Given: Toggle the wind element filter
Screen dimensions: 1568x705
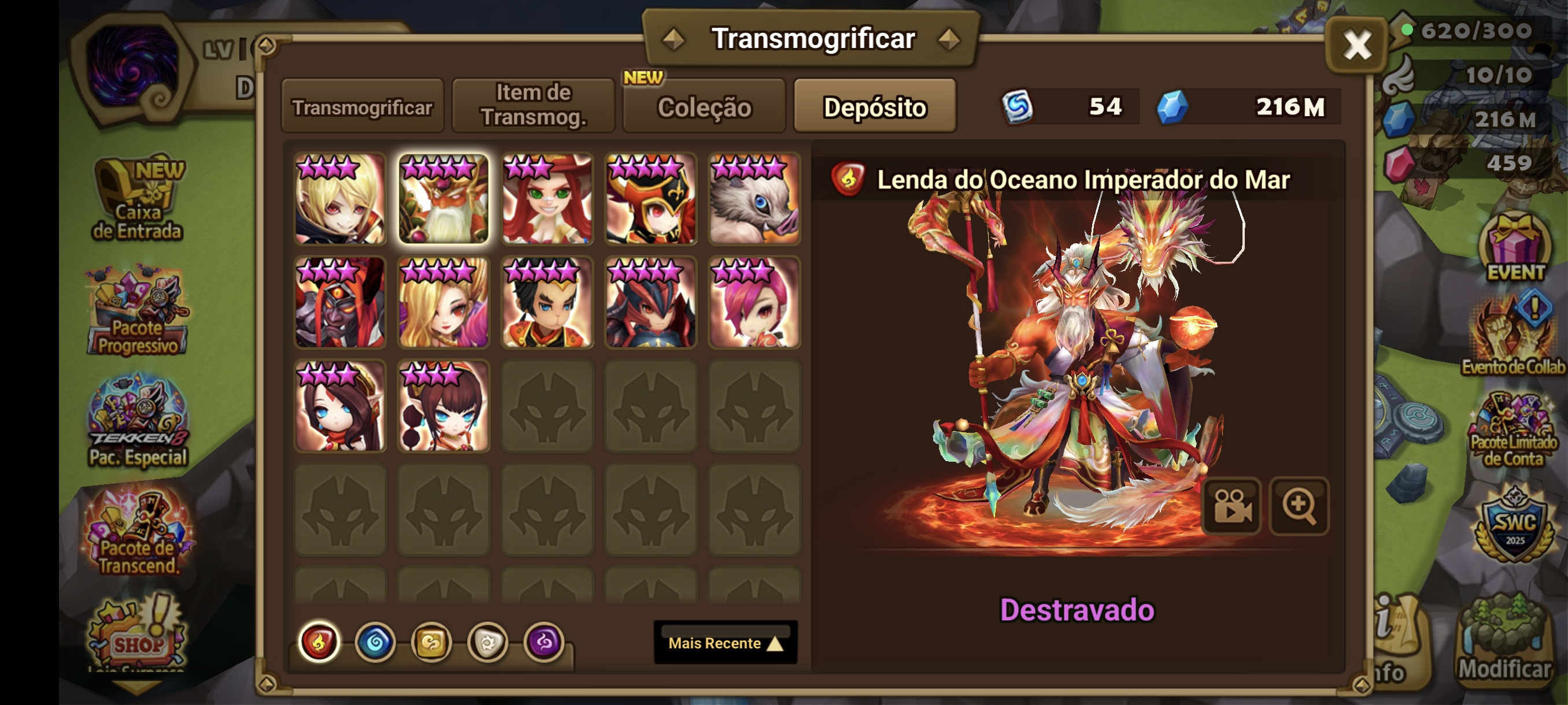Looking at the screenshot, I should pos(431,642).
